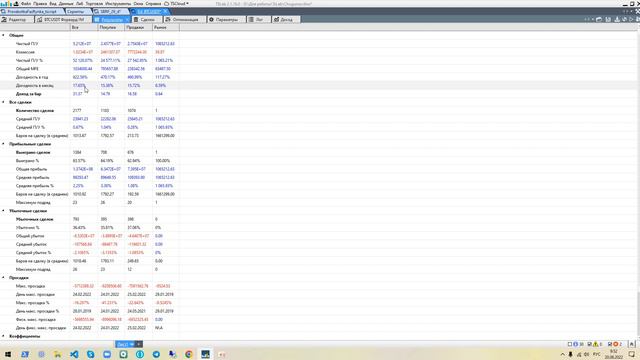Close the bottom sheet tab

pos(139,344)
